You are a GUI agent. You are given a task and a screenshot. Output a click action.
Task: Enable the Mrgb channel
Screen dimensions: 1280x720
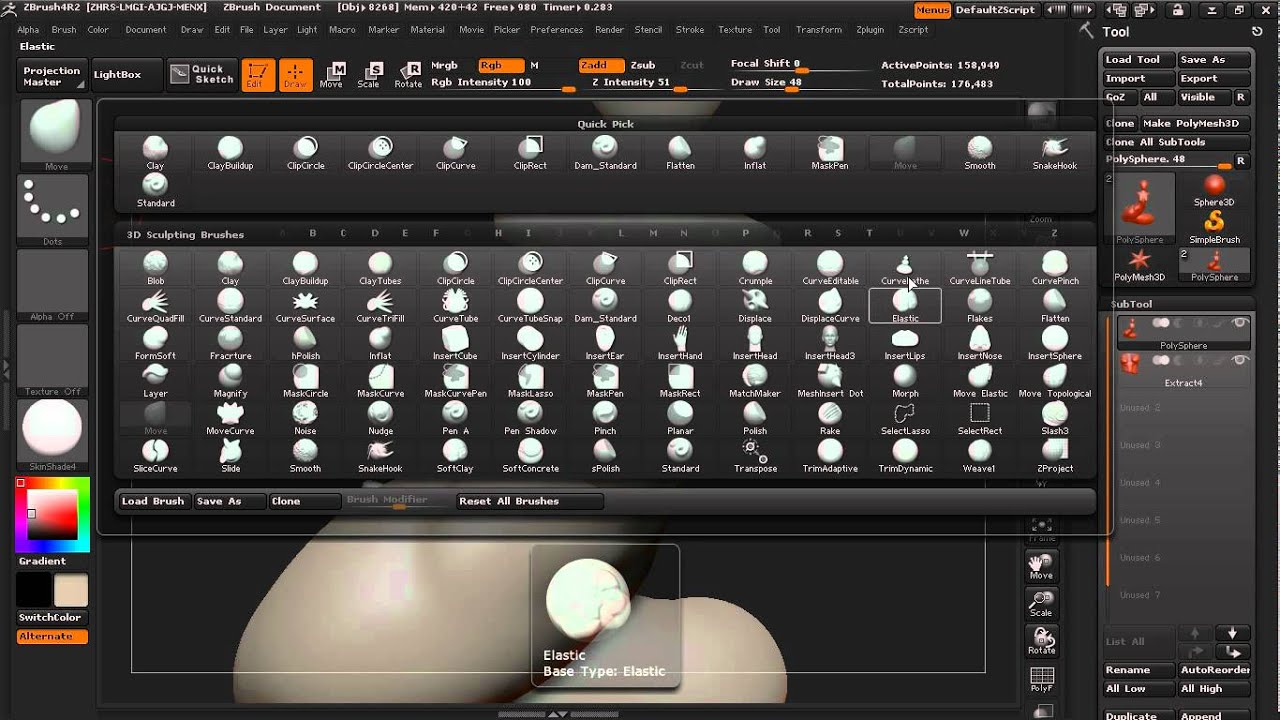pyautogui.click(x=445, y=65)
